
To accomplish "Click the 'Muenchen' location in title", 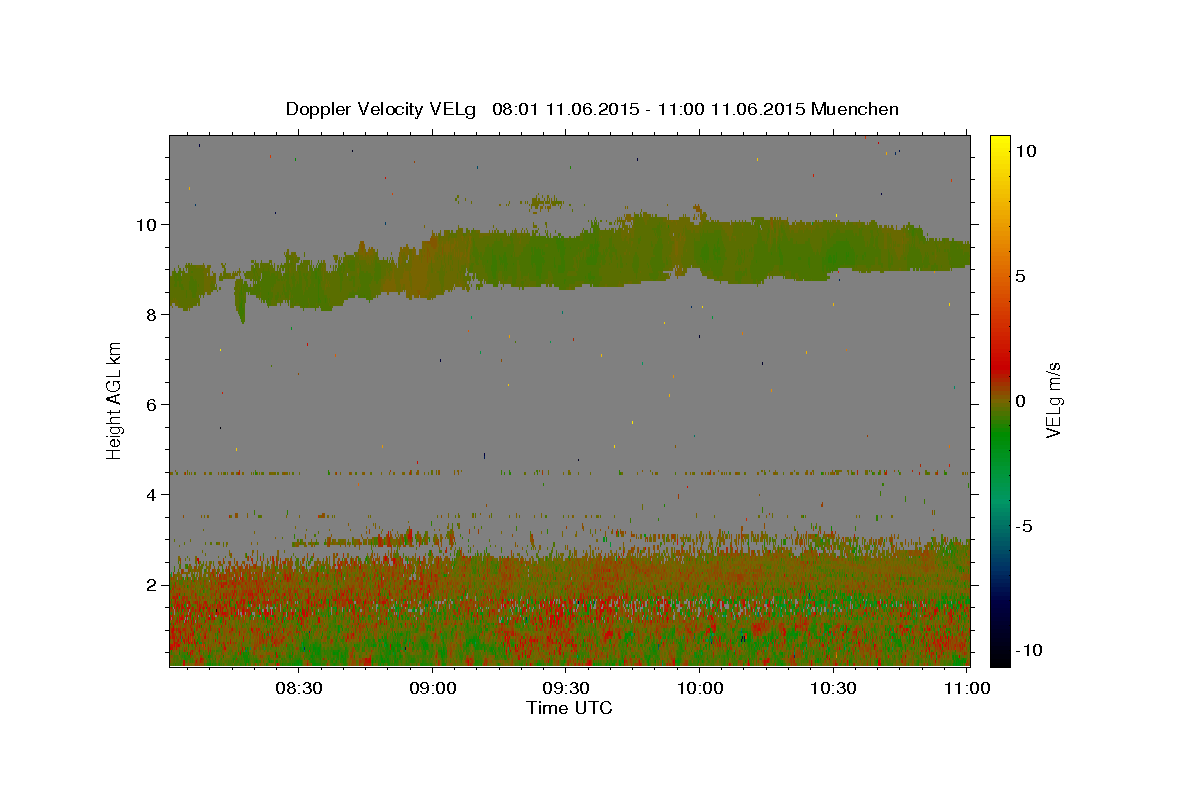I will coord(855,109).
